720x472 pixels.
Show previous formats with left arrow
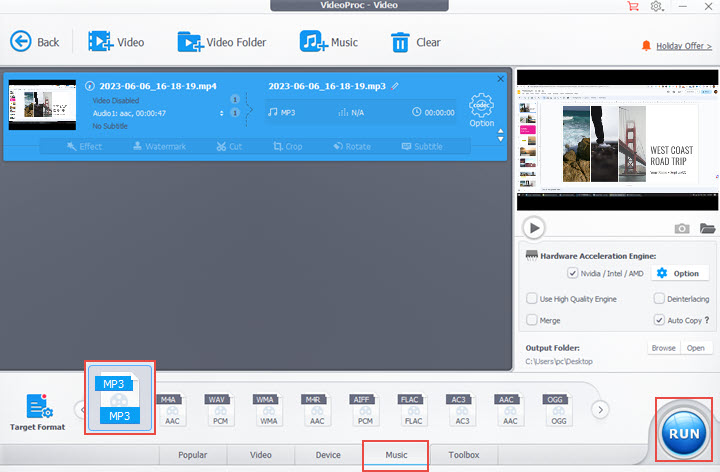(x=80, y=410)
